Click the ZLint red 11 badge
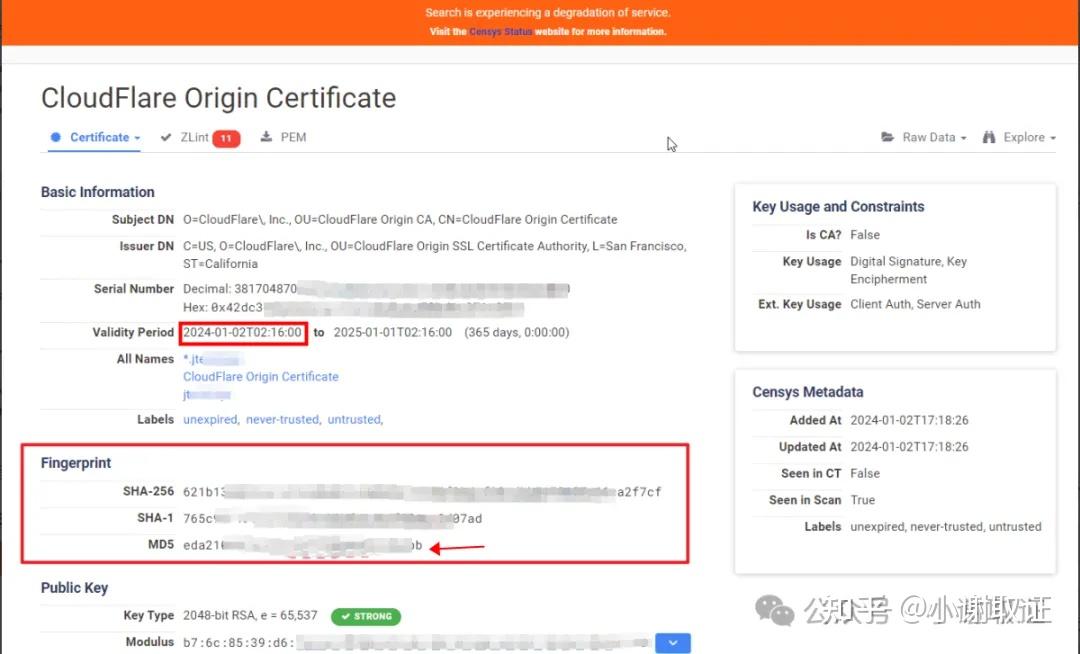 pyautogui.click(x=226, y=138)
